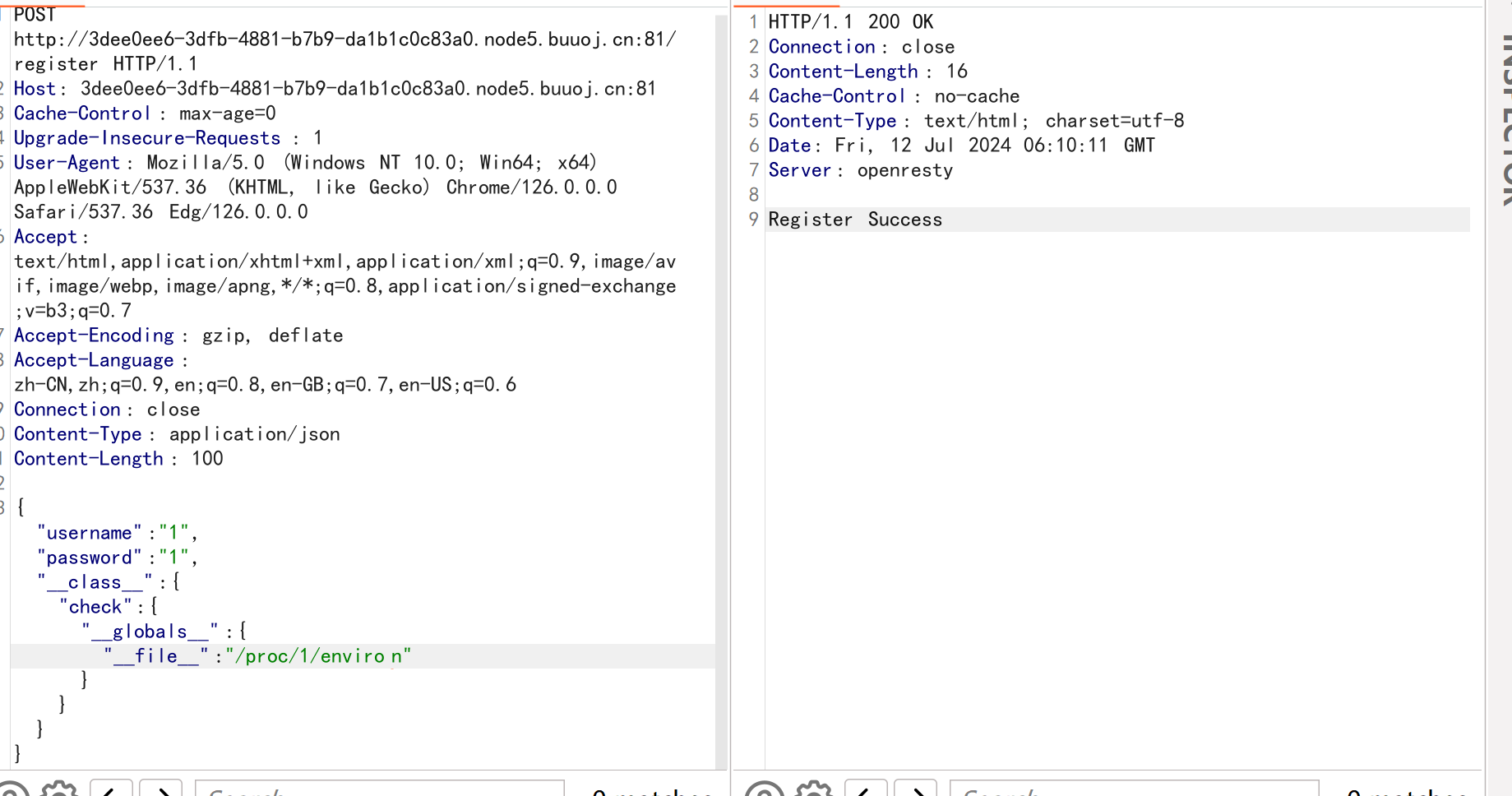
Task: Click the zh-CN language value line
Action: [x=265, y=385]
